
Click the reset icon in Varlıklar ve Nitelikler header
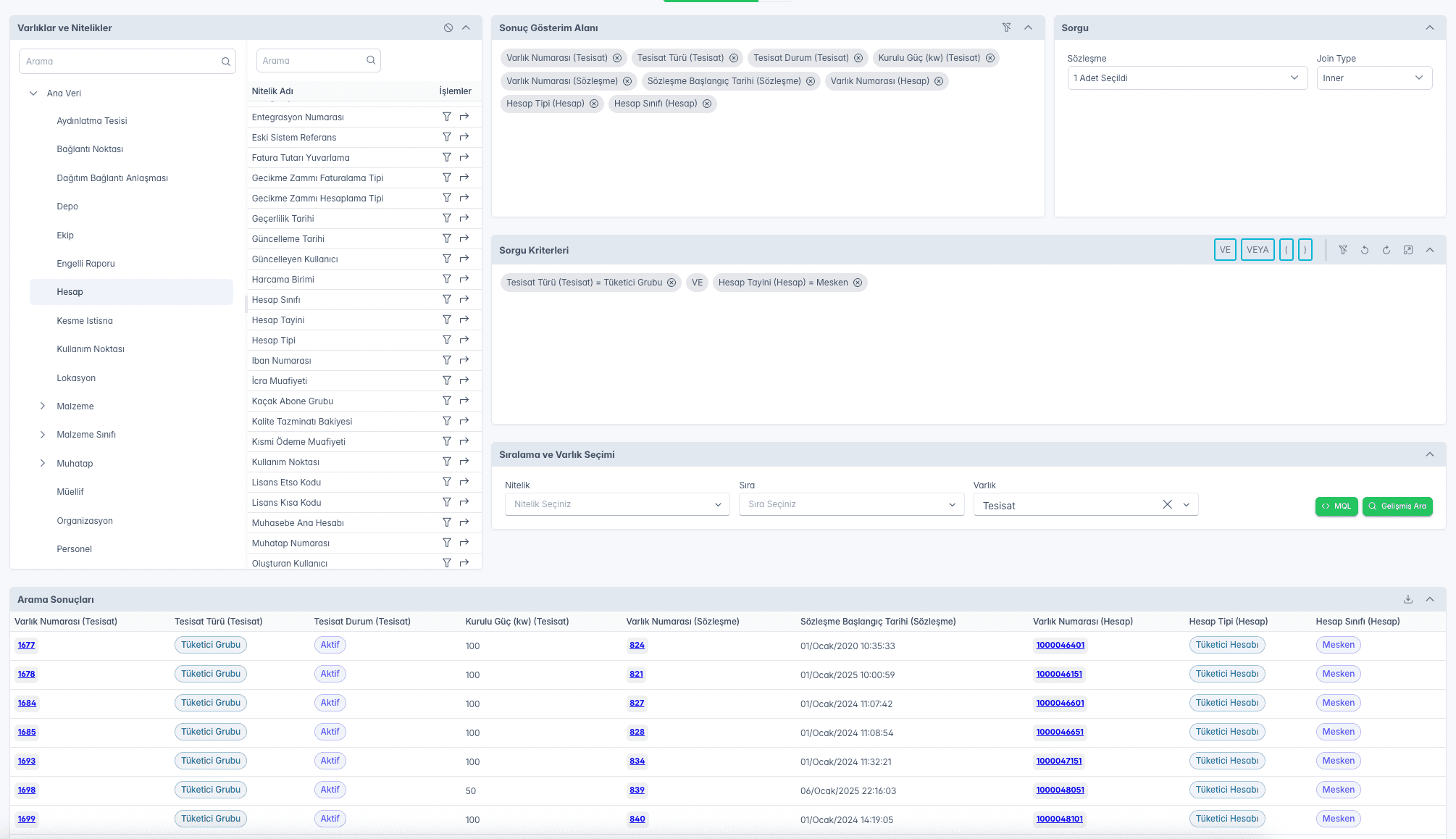click(x=448, y=28)
